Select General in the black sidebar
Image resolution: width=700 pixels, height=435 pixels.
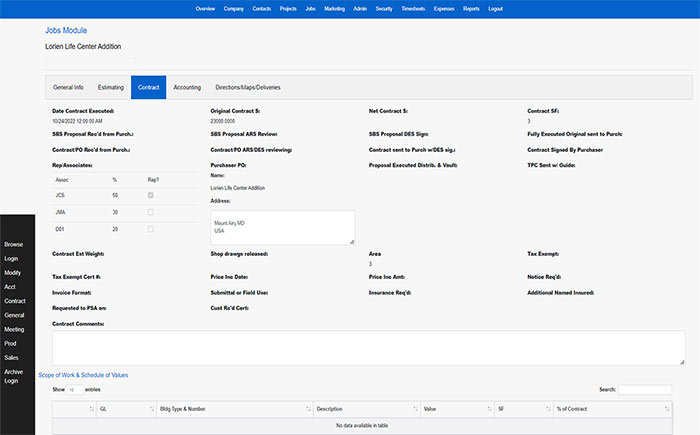click(14, 315)
